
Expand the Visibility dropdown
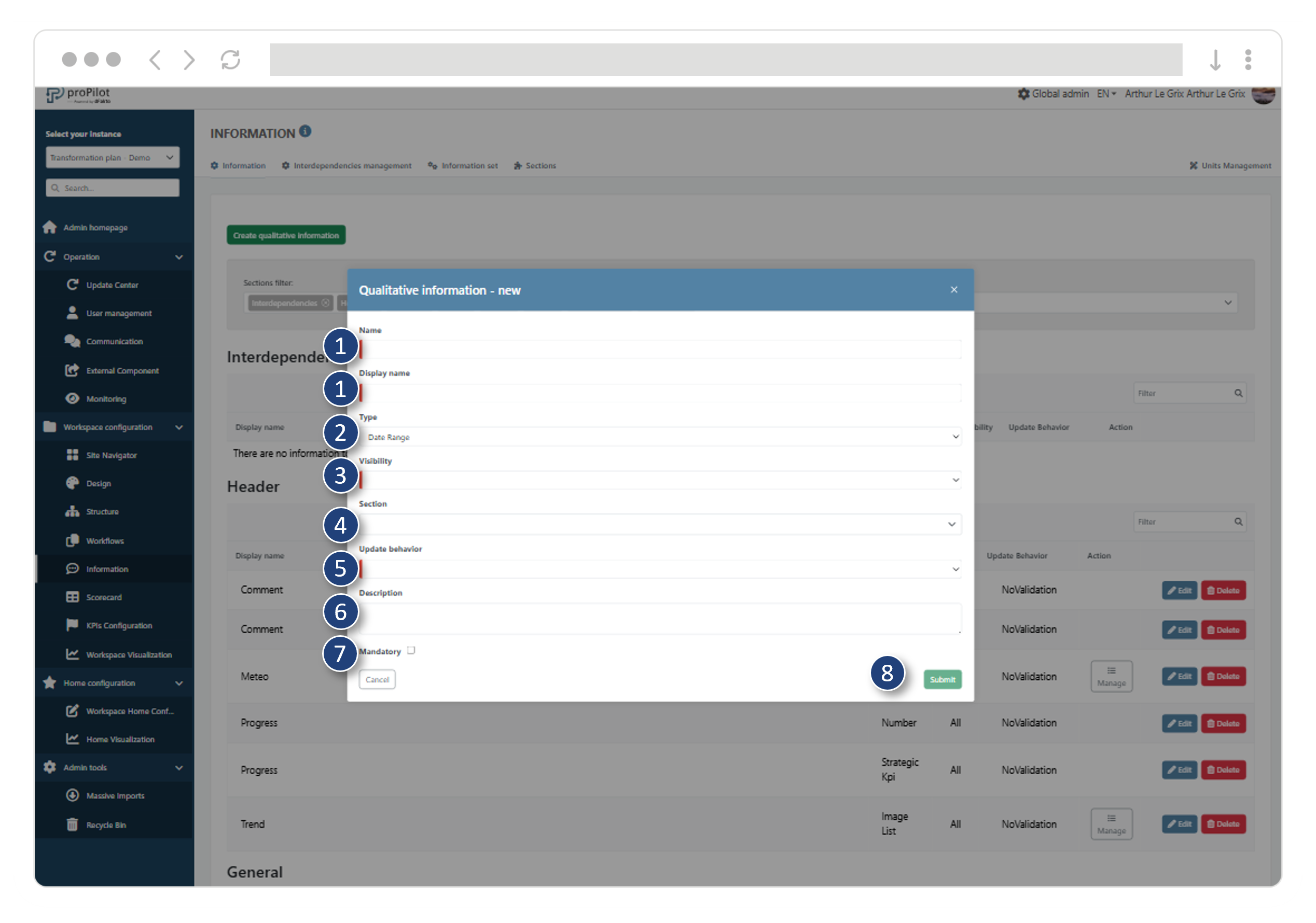[659, 480]
